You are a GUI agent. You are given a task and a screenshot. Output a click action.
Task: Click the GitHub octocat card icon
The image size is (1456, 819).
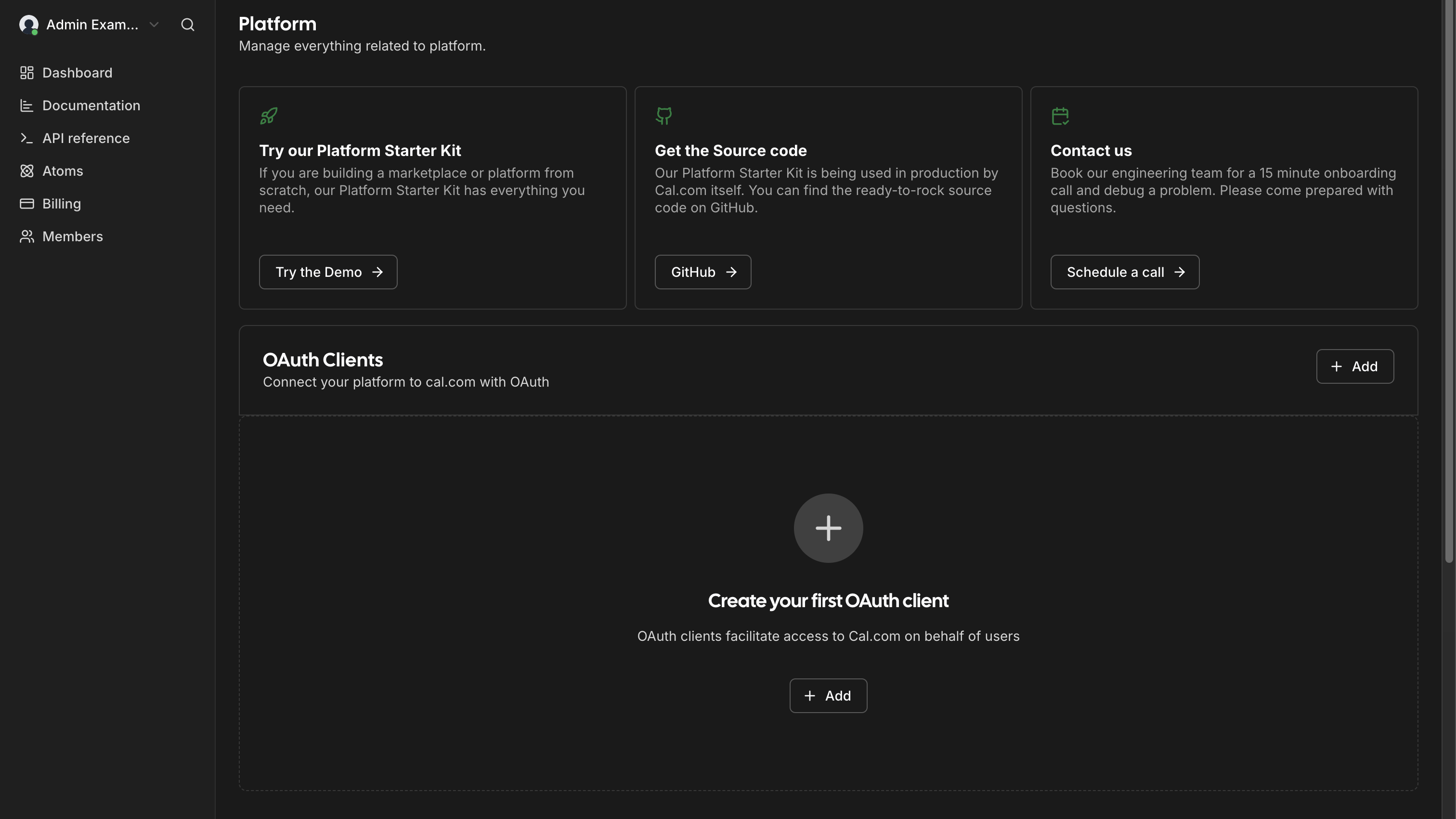click(x=663, y=117)
